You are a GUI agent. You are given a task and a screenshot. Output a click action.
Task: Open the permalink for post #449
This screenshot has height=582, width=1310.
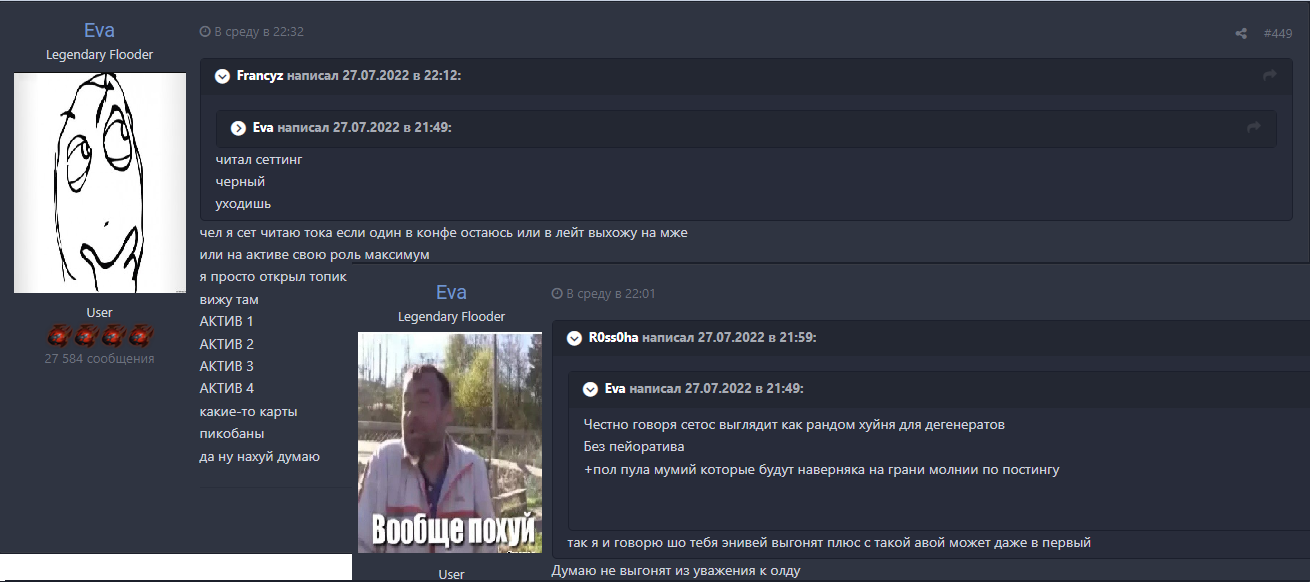tap(1278, 33)
